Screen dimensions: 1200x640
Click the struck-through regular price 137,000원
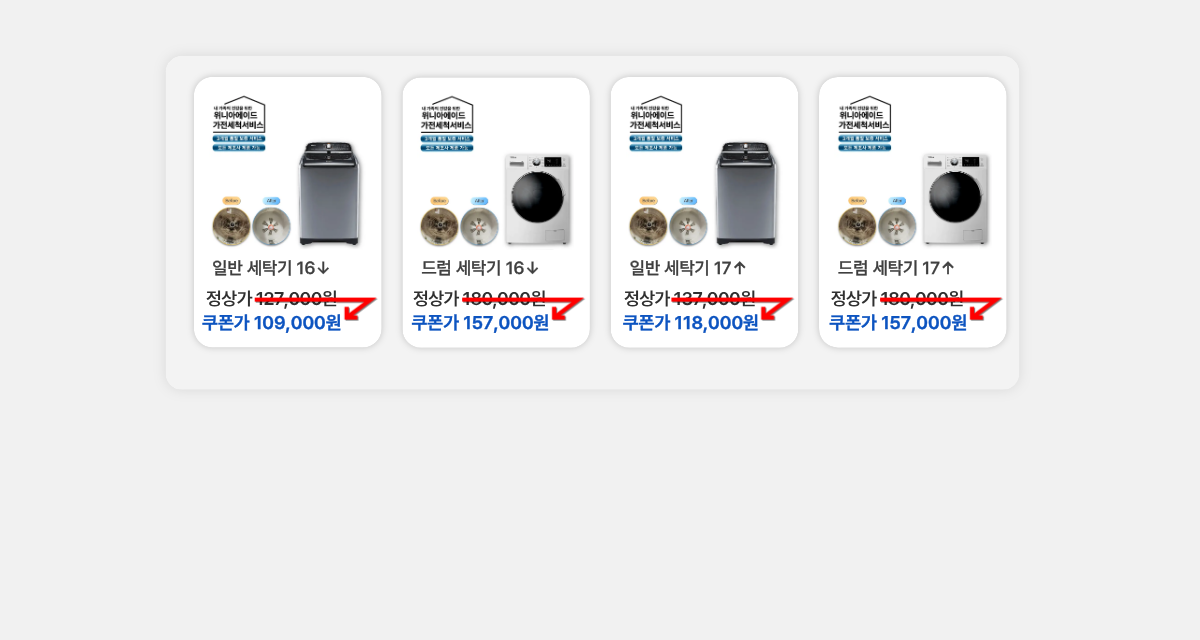(x=714, y=298)
